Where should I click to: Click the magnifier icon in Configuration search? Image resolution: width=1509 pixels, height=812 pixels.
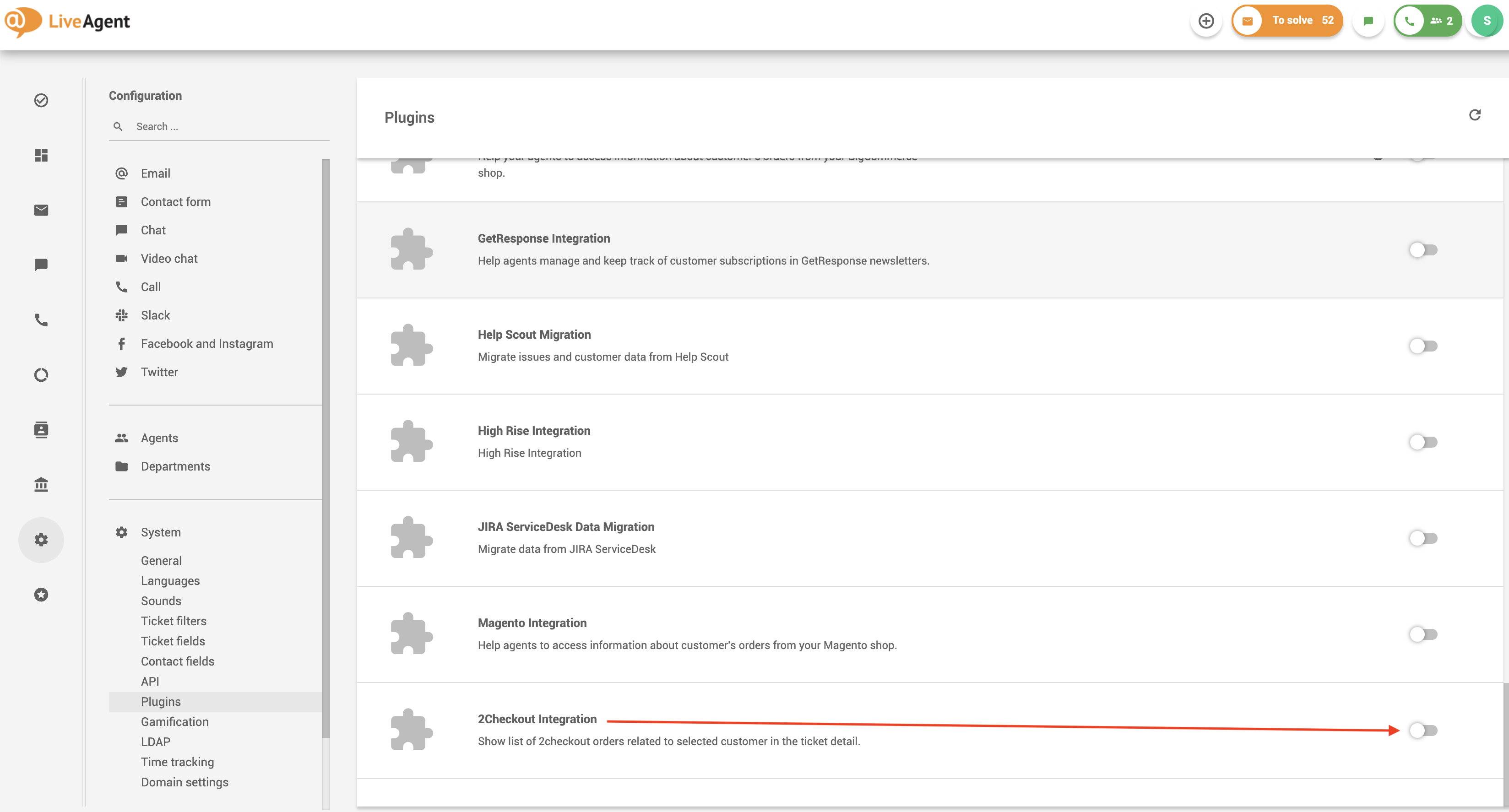[x=118, y=126]
